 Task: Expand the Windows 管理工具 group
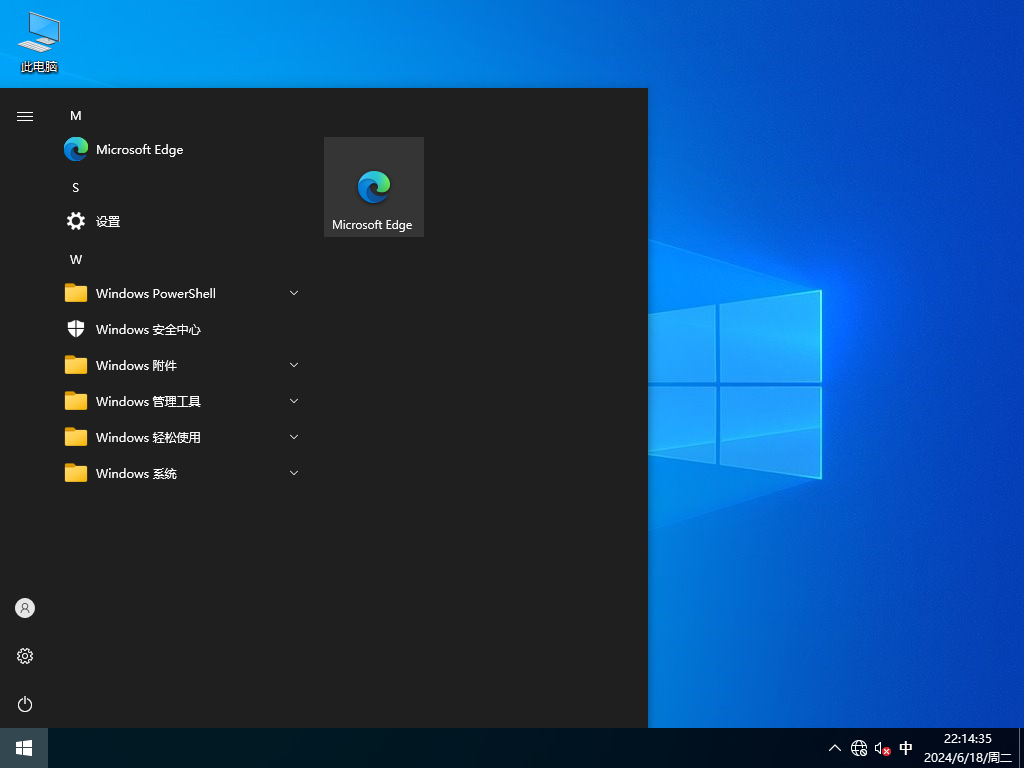(x=293, y=401)
